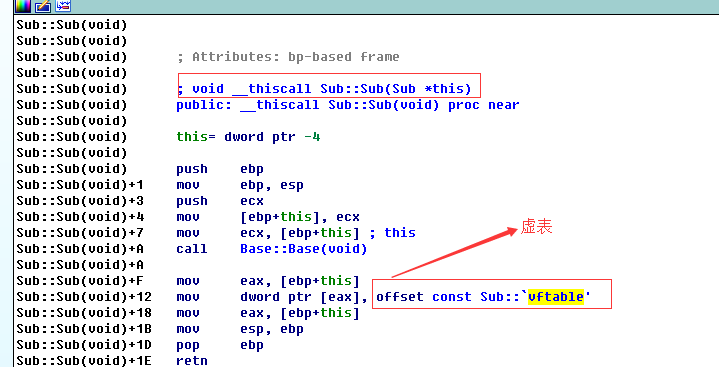
Task: Click the group nodes icon
Action: (x=63, y=6)
